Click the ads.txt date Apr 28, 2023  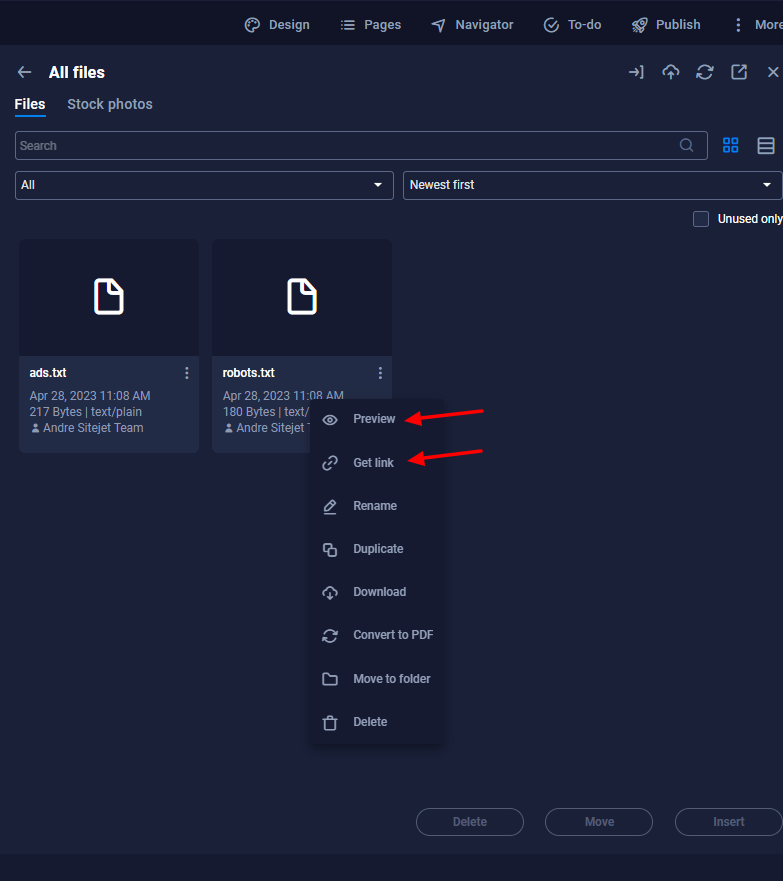[x=90, y=396]
